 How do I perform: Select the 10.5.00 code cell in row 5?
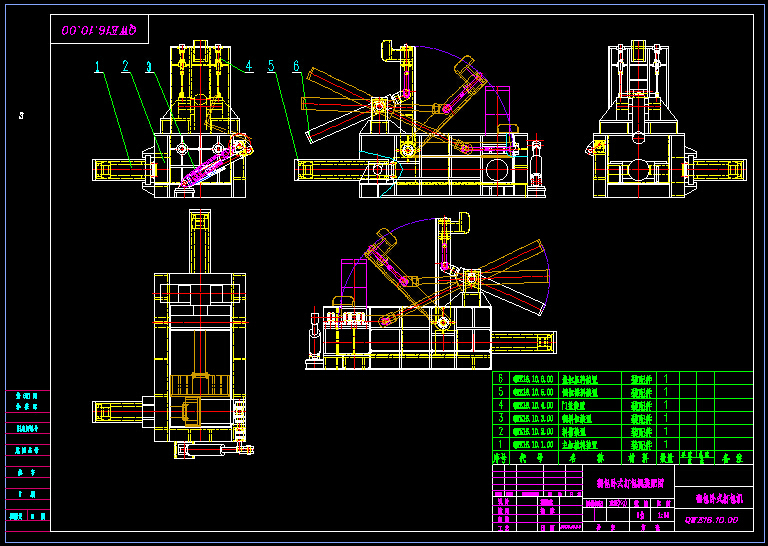534,392
